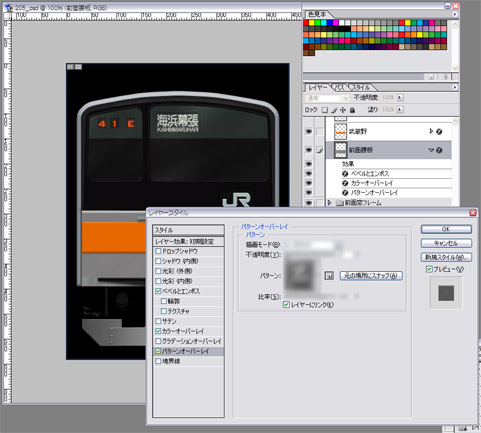
Task: Click the paintbrush indicator on 前面腰板 layer
Action: [320, 151]
